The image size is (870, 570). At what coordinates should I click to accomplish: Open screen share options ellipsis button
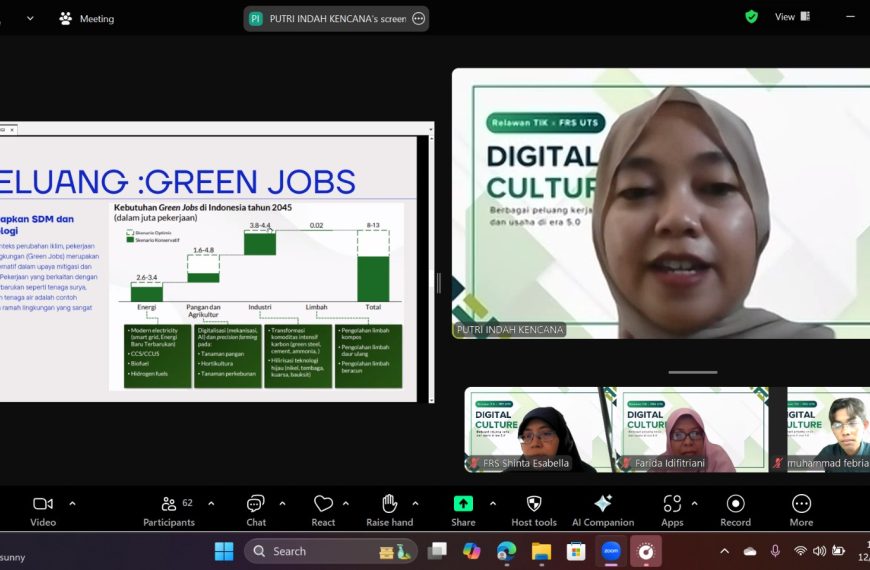[419, 18]
